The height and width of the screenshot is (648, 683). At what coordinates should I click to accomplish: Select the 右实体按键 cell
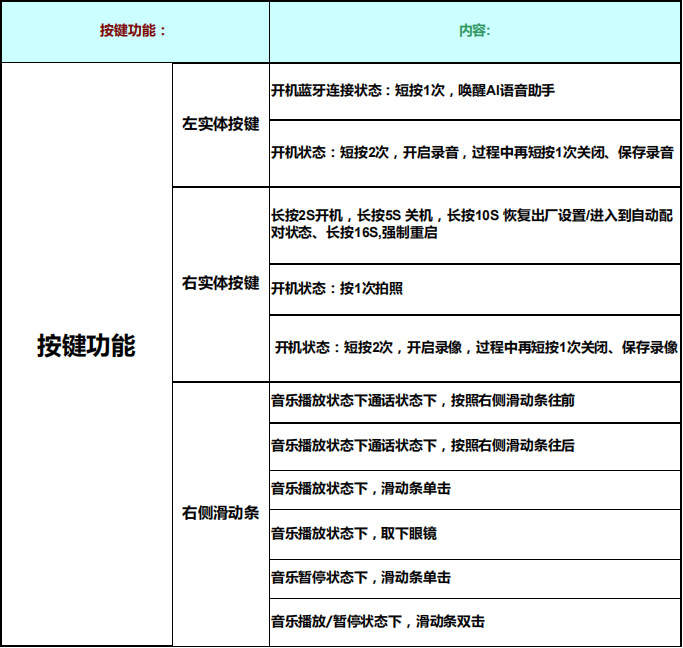pyautogui.click(x=221, y=284)
